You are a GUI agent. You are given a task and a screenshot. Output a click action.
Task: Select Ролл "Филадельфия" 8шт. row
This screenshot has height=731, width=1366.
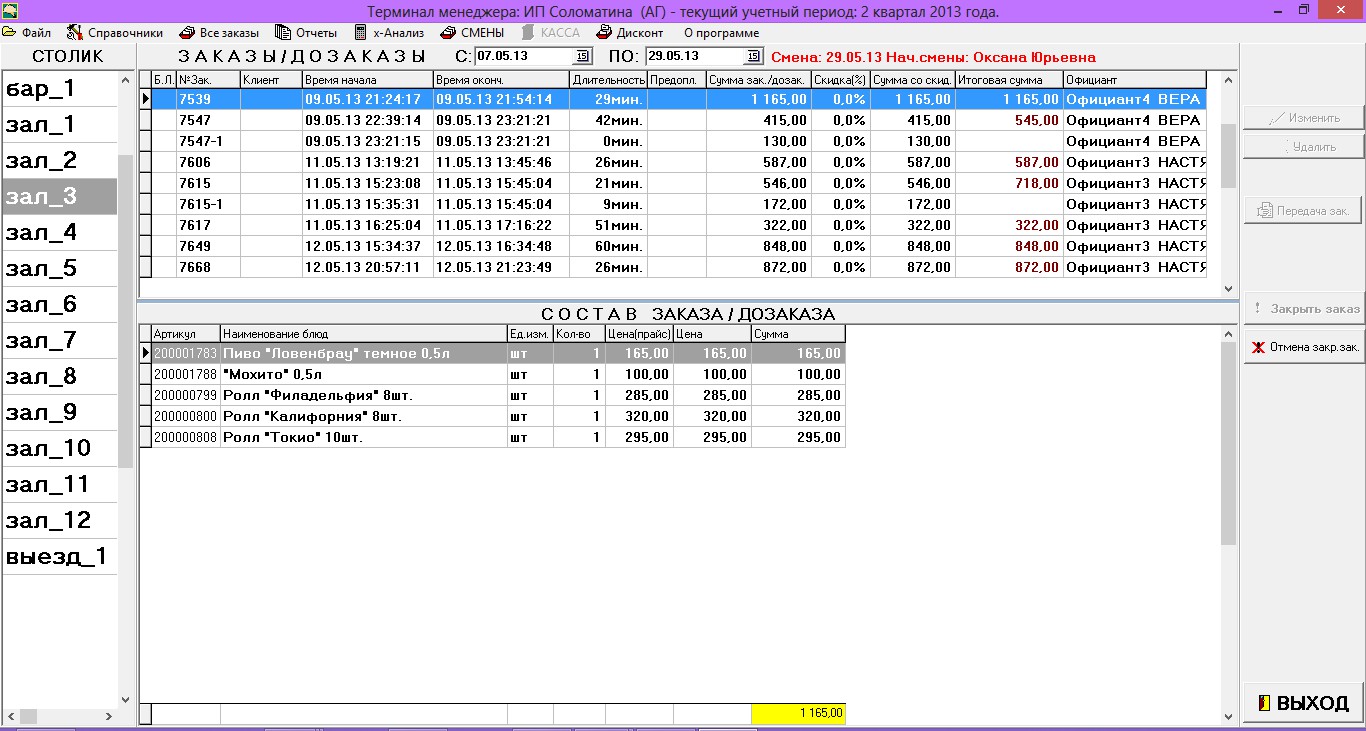492,395
